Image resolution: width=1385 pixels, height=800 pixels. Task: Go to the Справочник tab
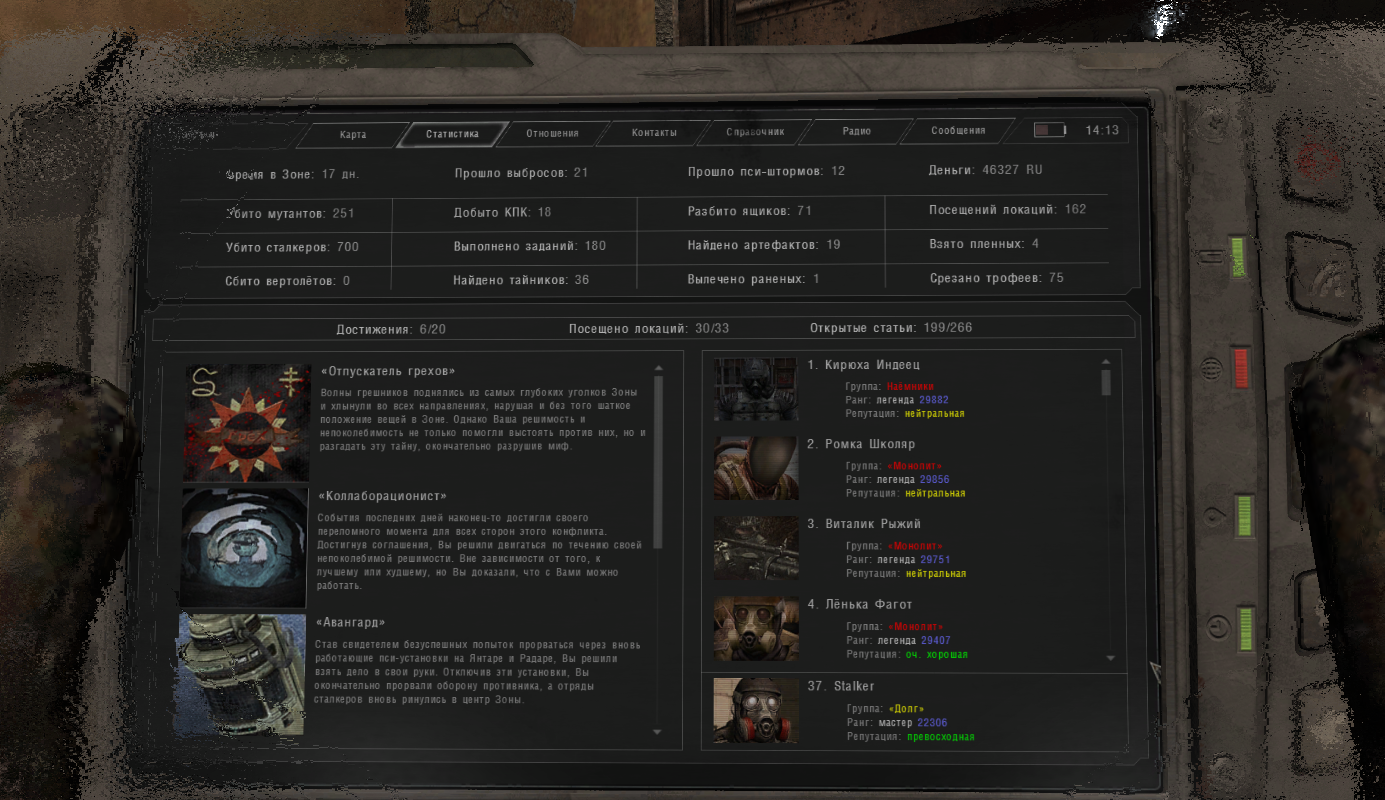755,132
